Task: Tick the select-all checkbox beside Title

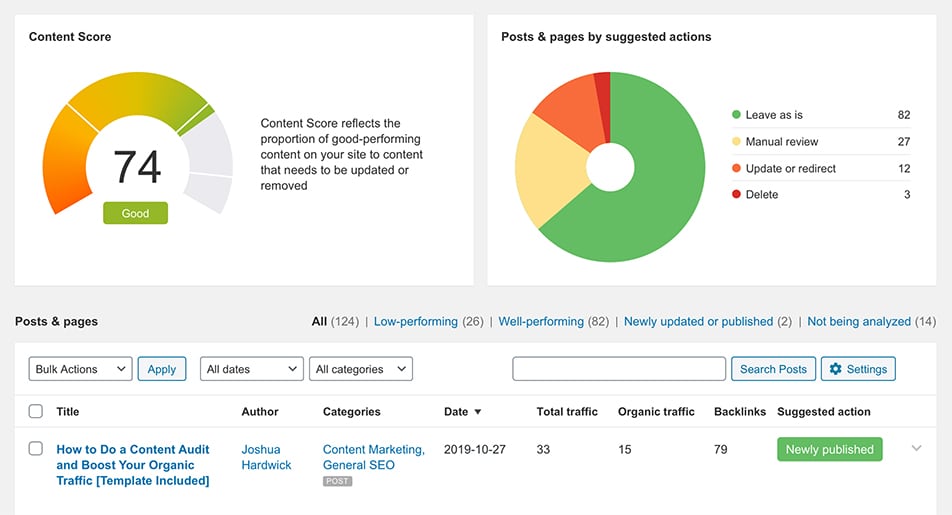Action: 36,411
